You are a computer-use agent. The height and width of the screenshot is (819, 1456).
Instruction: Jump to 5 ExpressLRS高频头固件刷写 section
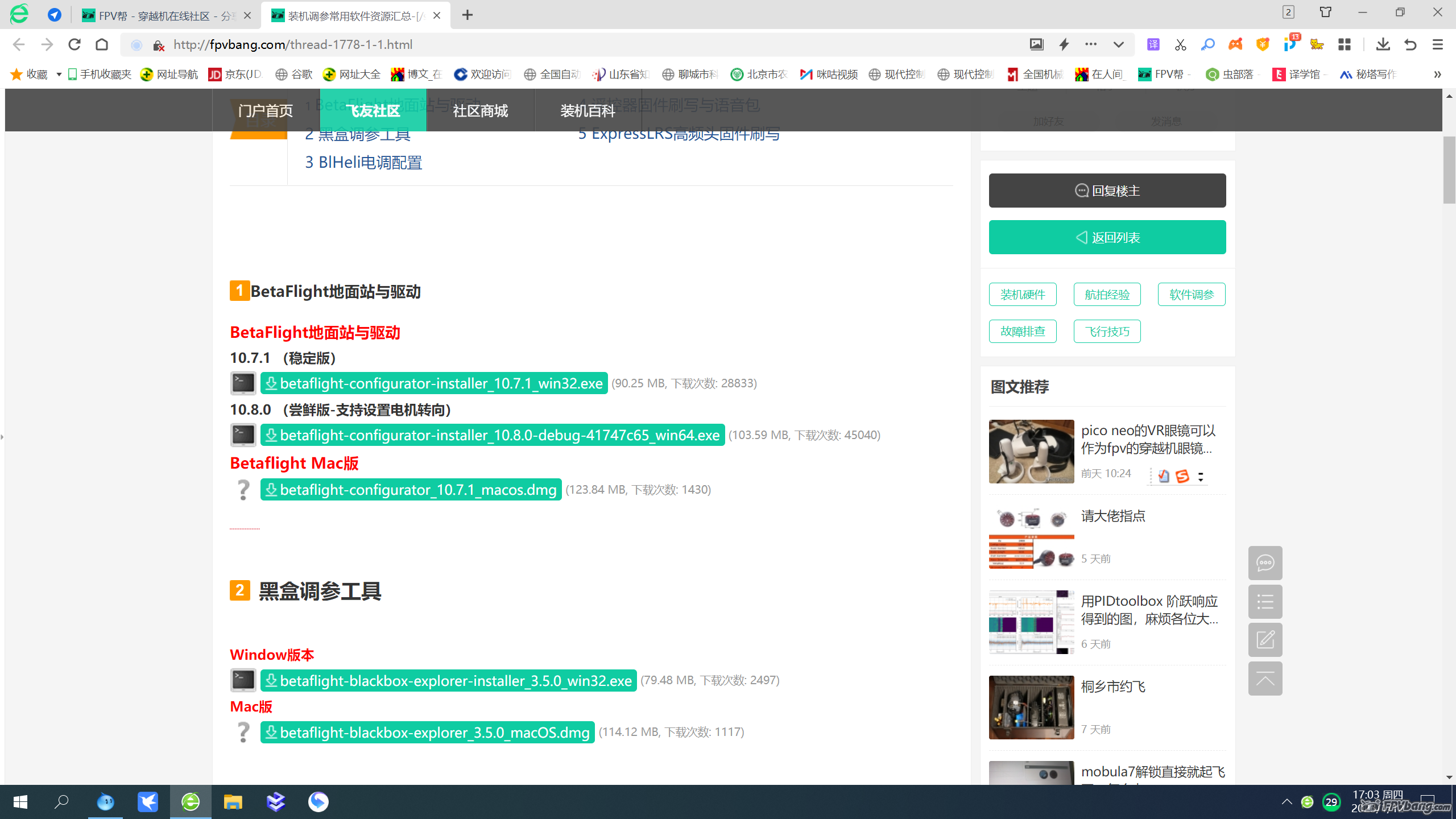679,134
